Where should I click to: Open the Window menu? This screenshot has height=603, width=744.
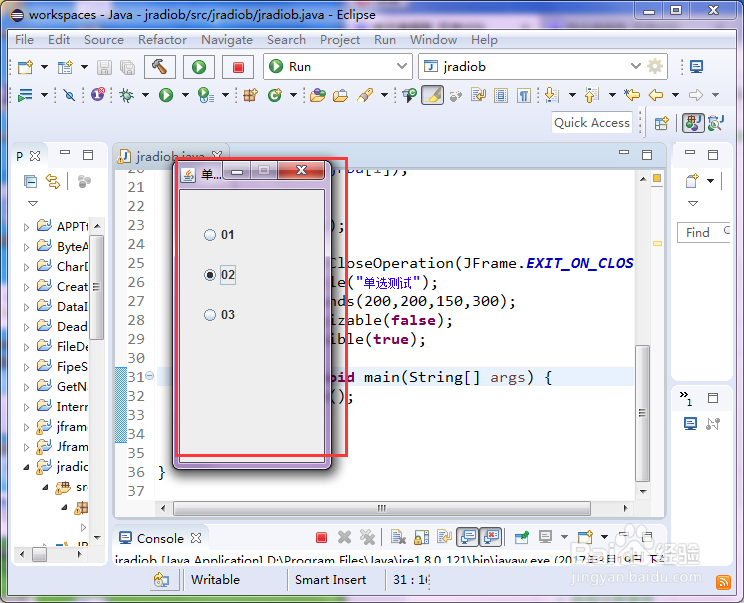click(433, 40)
